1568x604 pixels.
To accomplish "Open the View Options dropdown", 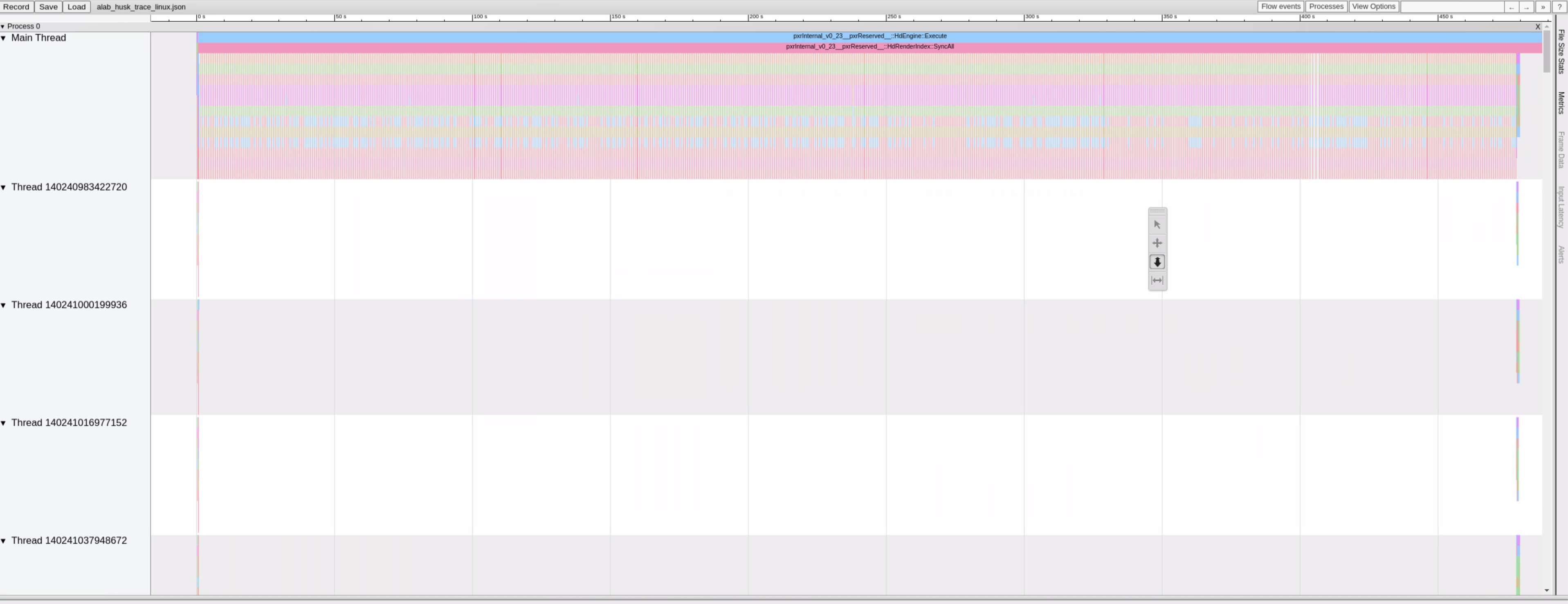I will [1373, 7].
